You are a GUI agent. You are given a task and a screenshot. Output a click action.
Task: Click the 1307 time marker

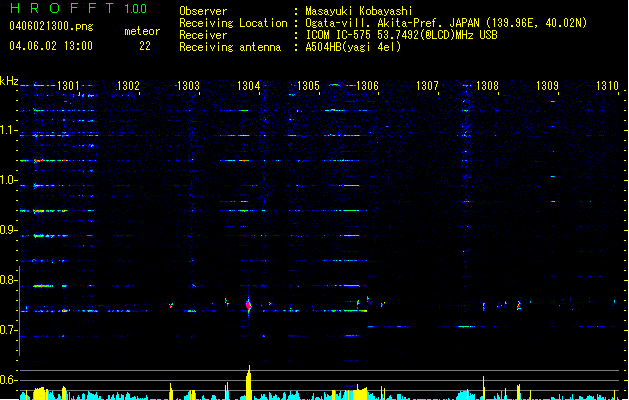coord(427,86)
